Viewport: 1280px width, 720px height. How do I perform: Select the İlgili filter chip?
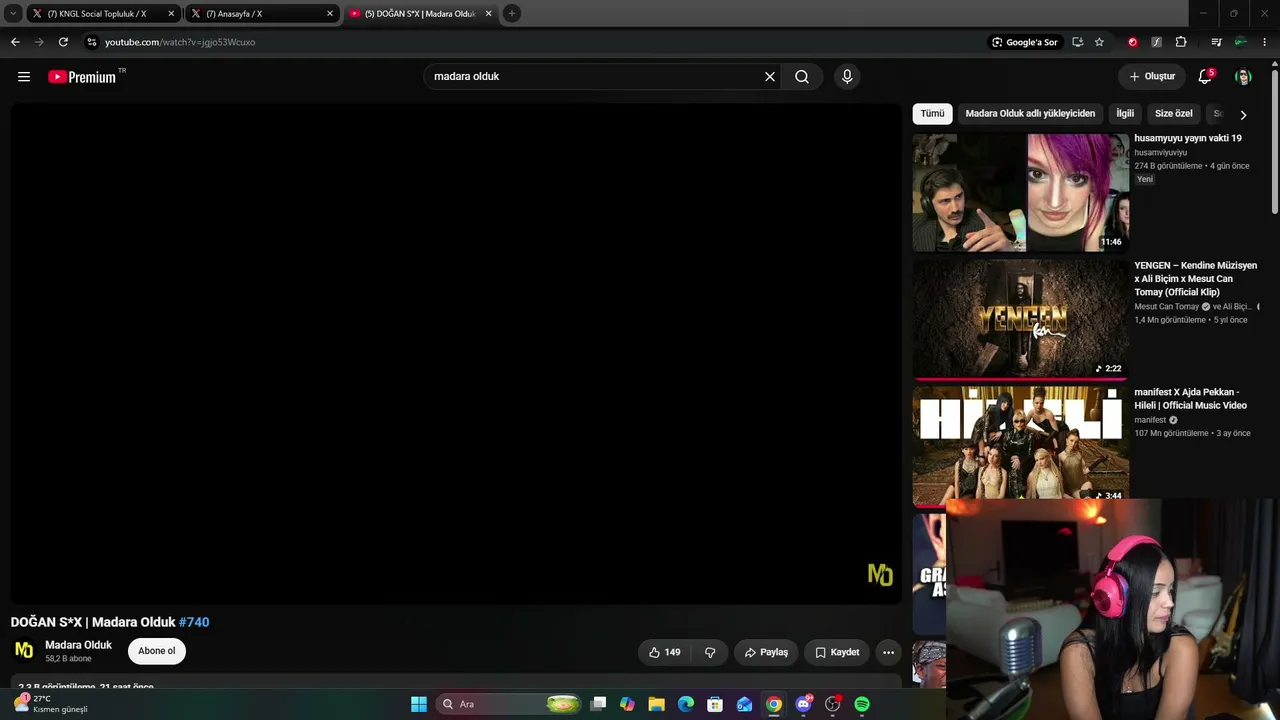[x=1125, y=114]
